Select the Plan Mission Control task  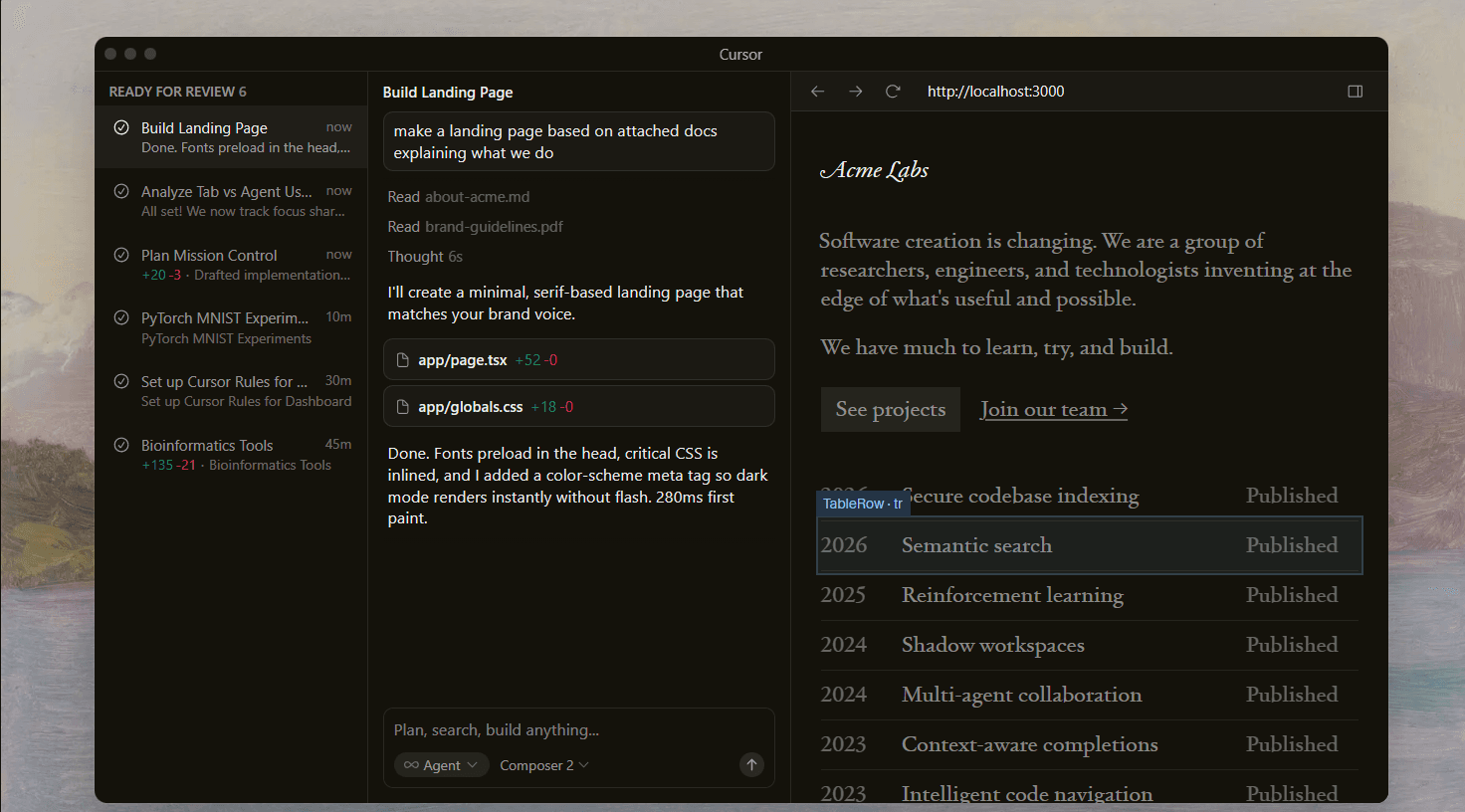[x=231, y=265]
